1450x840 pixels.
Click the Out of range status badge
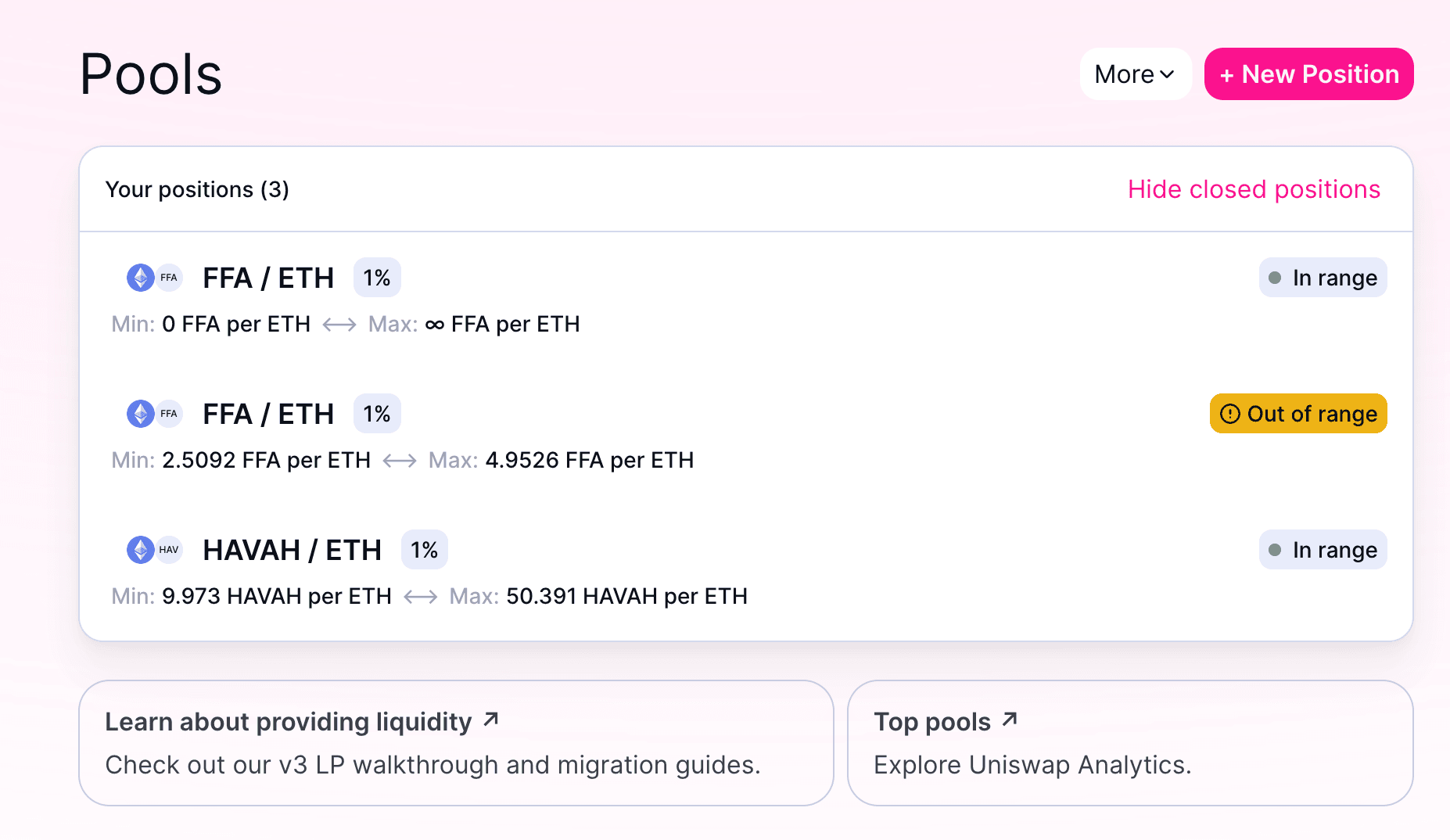click(x=1298, y=414)
